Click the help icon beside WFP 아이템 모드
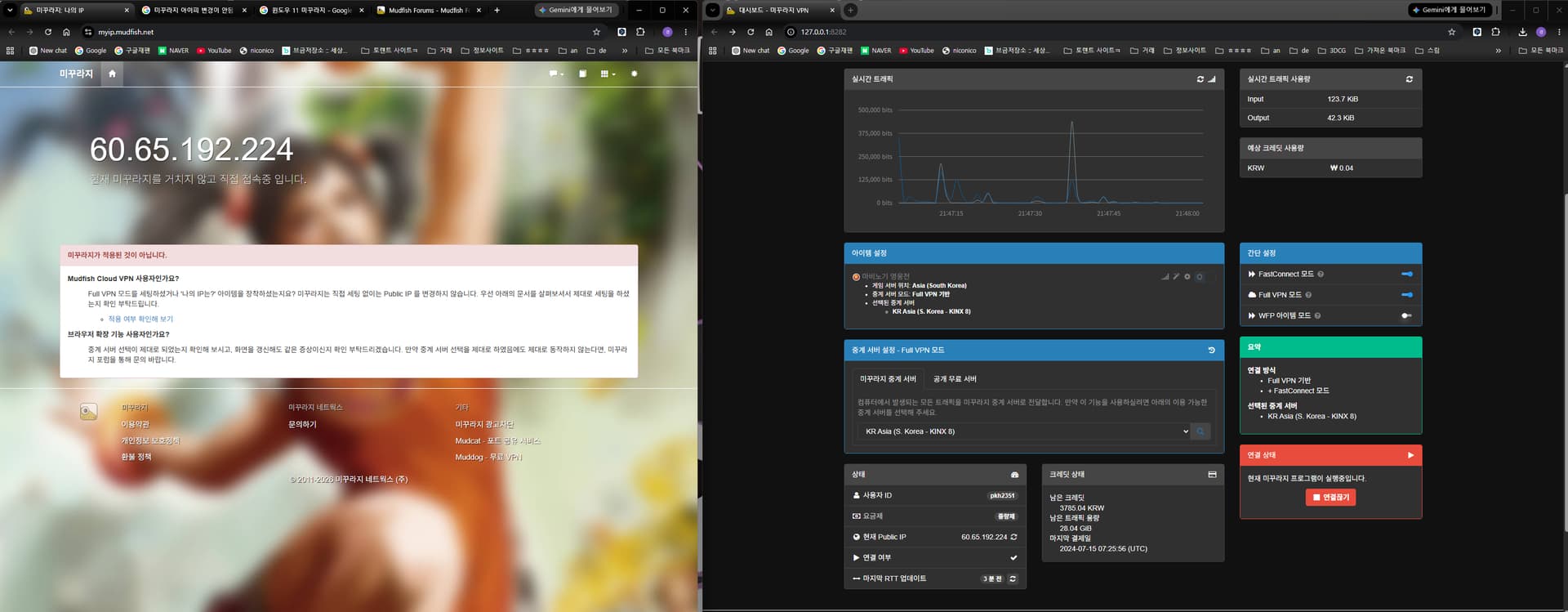The image size is (1568, 612). point(1317,315)
